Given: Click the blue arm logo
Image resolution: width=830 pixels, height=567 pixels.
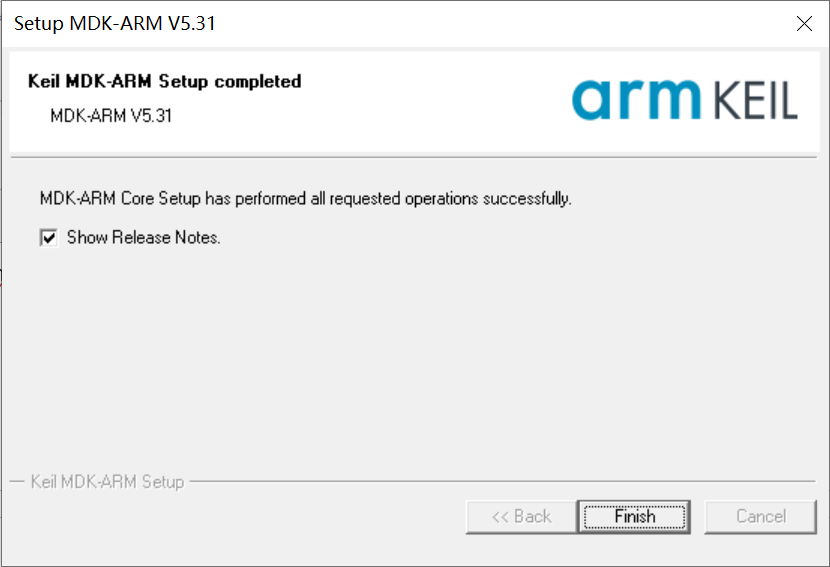Looking at the screenshot, I should click(636, 100).
